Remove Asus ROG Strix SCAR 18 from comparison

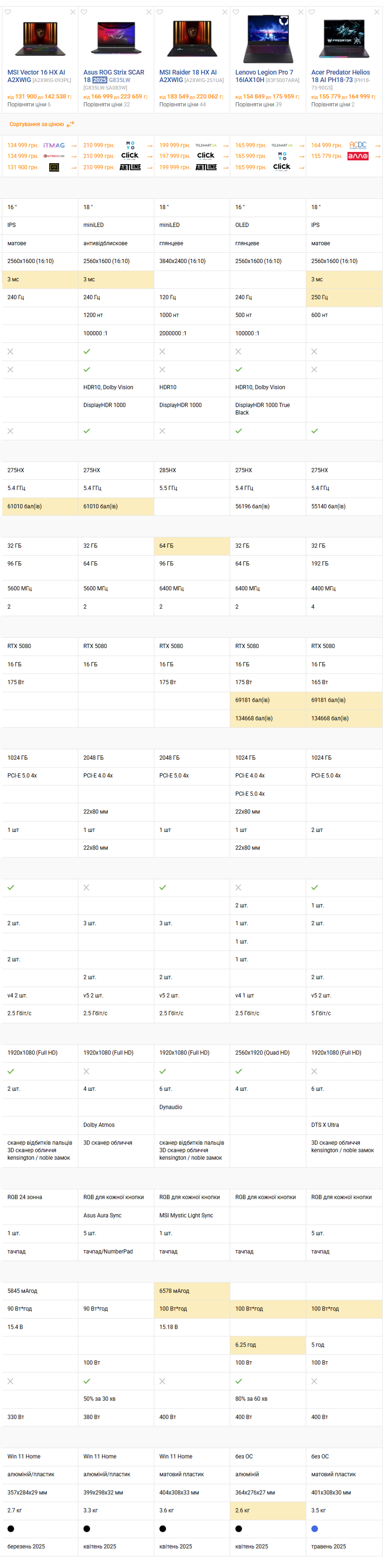click(149, 12)
